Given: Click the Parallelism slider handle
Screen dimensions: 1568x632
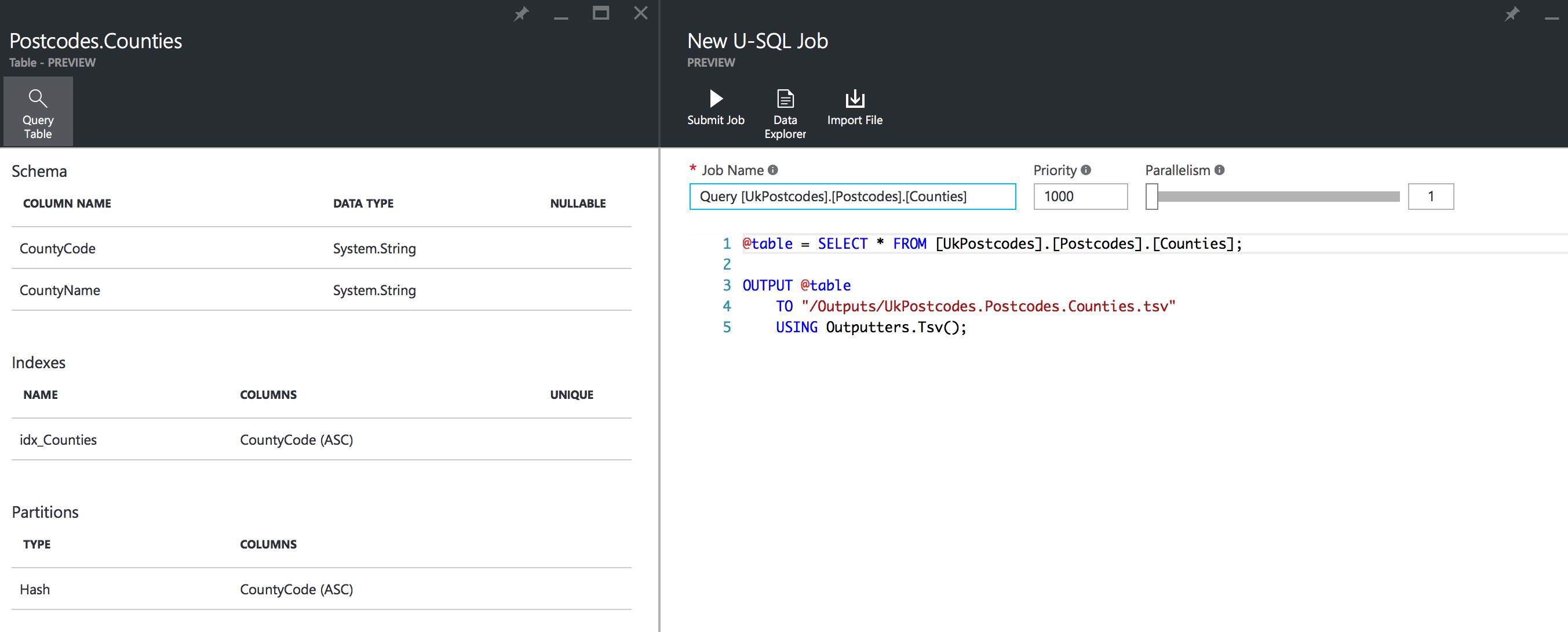Looking at the screenshot, I should (1151, 197).
